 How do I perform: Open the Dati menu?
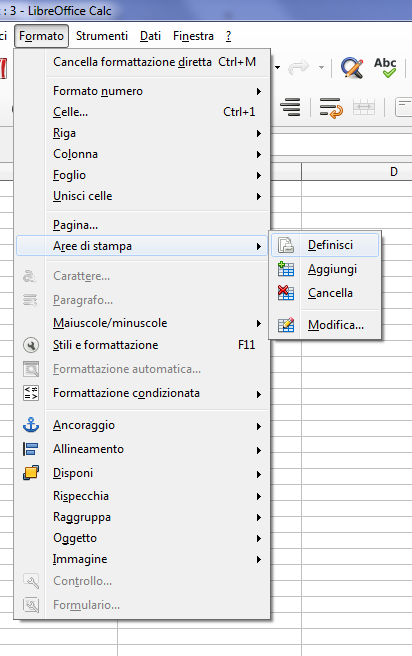pyautogui.click(x=150, y=36)
